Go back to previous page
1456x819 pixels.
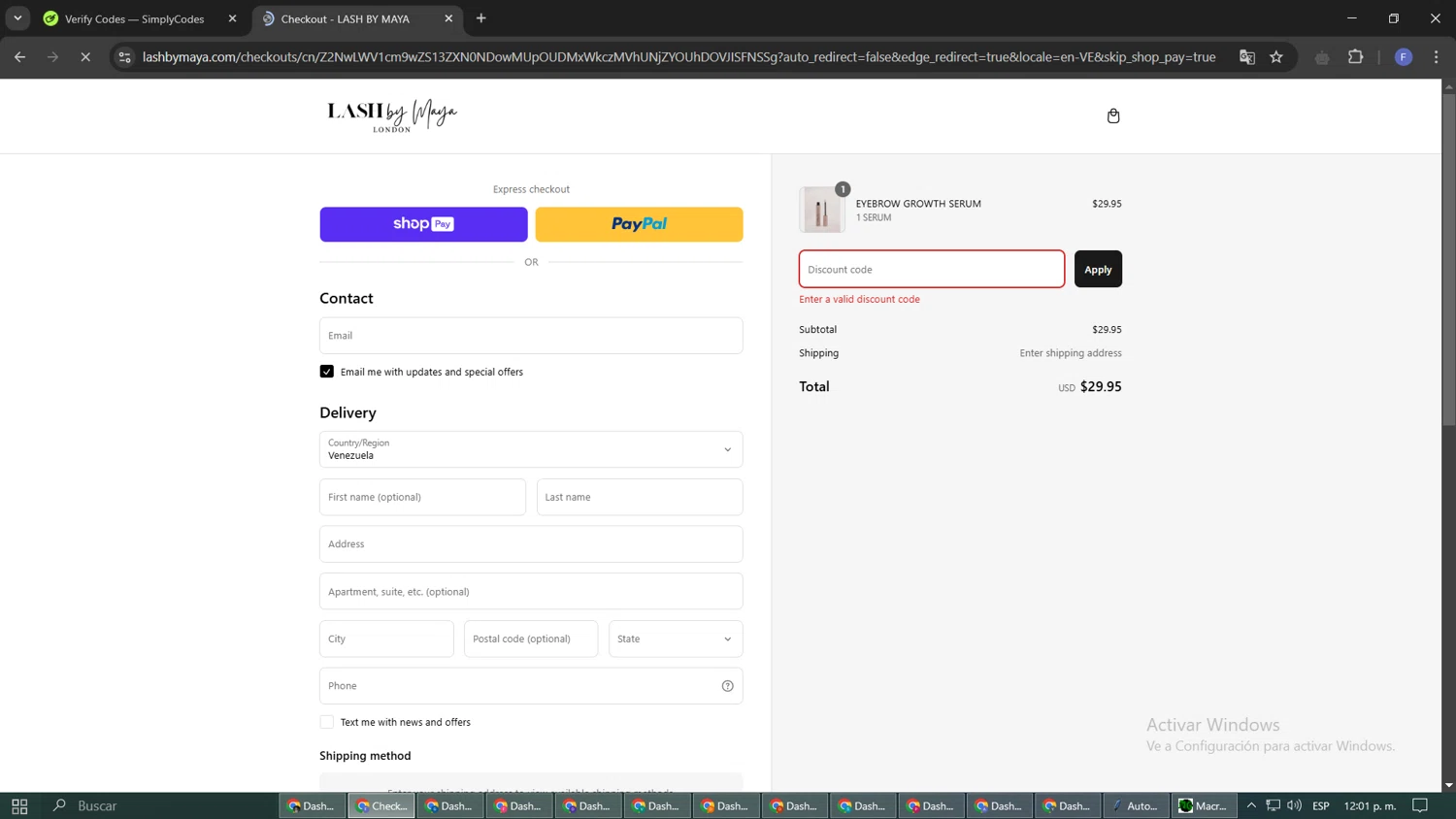point(20,57)
